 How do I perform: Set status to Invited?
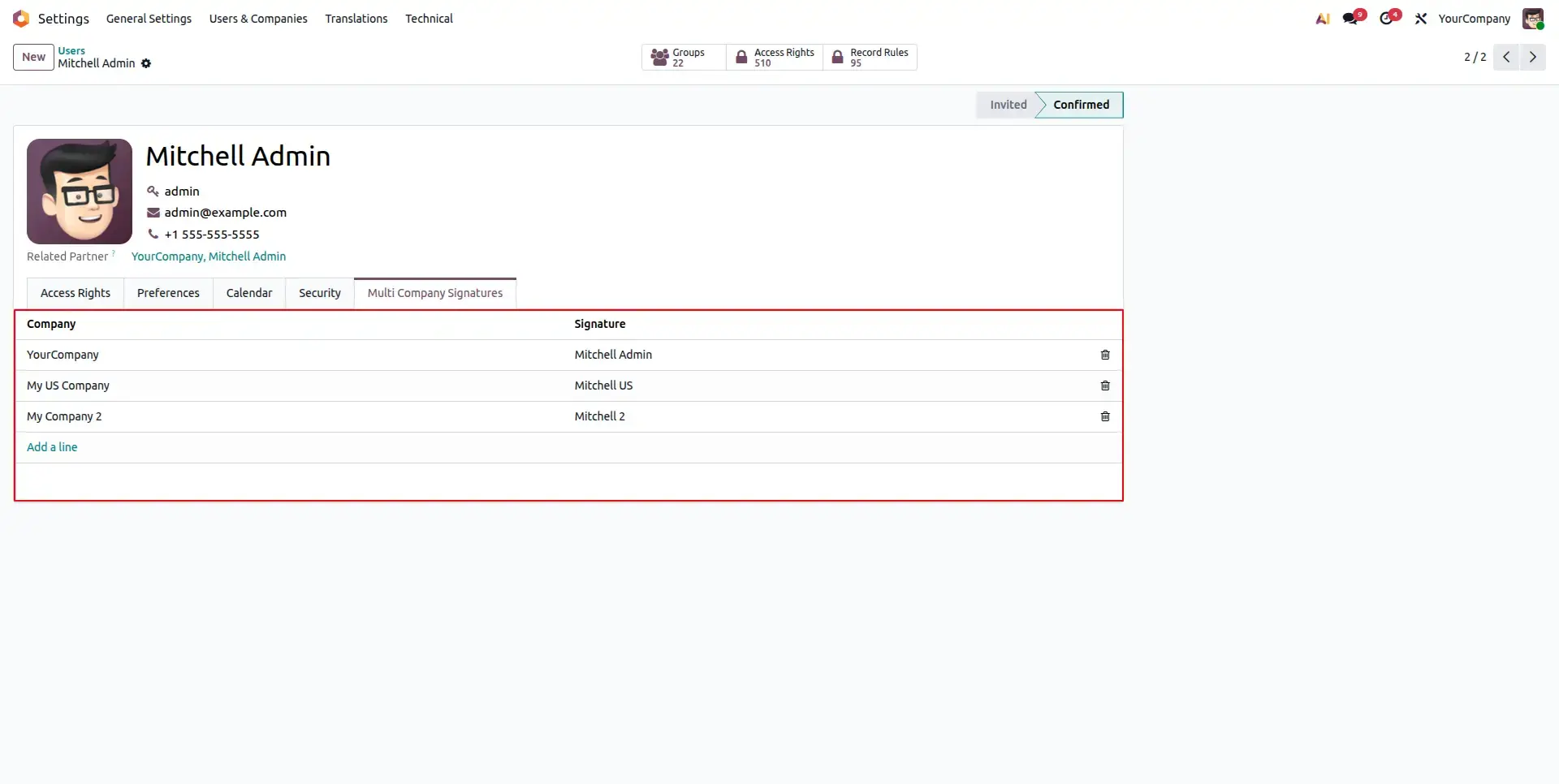point(1008,105)
